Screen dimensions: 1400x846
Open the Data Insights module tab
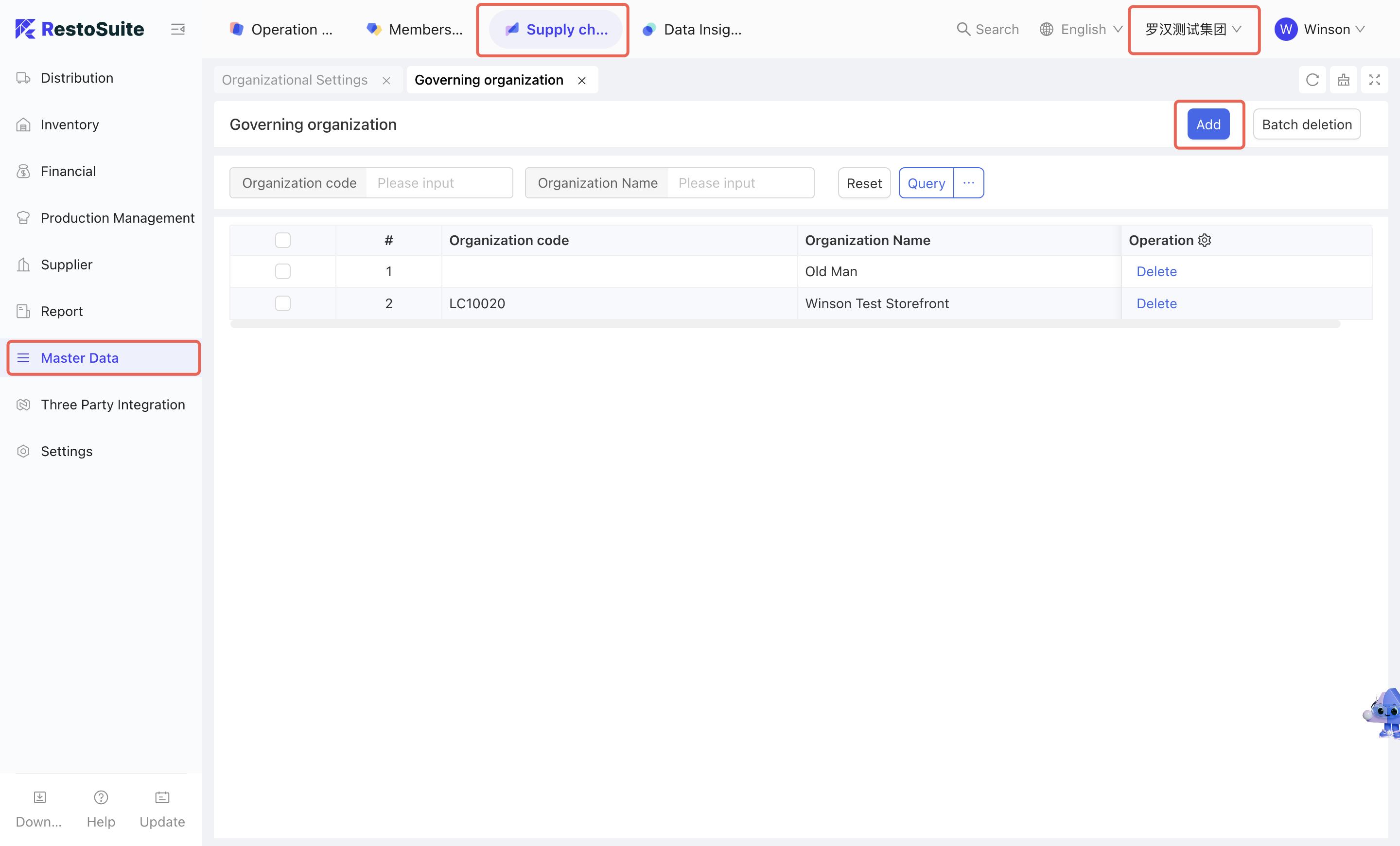point(692,30)
